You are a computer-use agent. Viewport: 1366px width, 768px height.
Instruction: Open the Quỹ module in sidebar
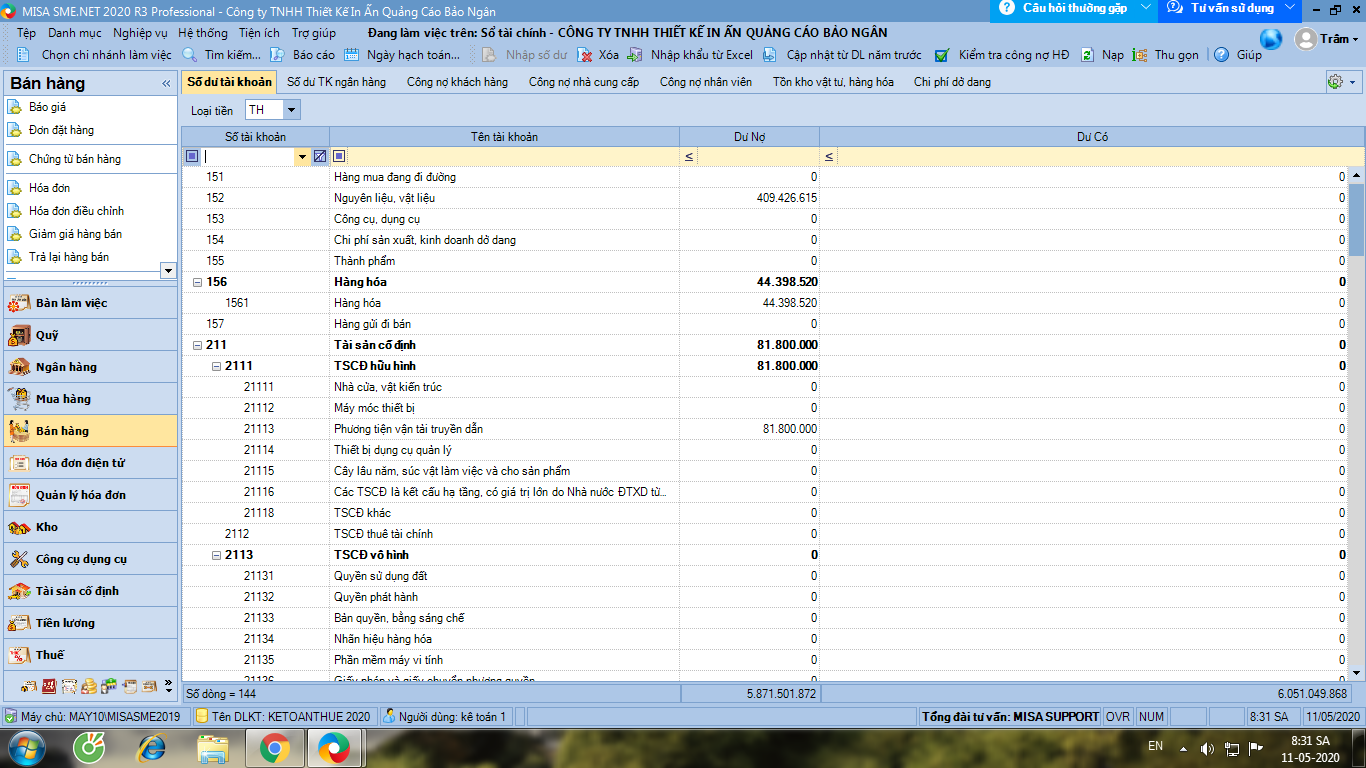pos(47,335)
